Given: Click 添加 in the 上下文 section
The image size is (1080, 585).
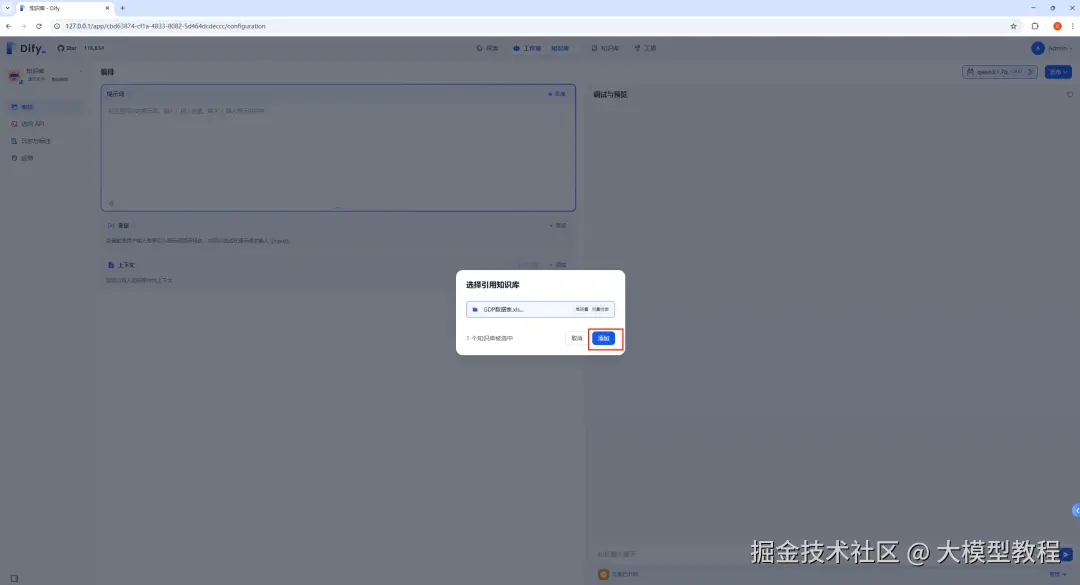Looking at the screenshot, I should (558, 265).
